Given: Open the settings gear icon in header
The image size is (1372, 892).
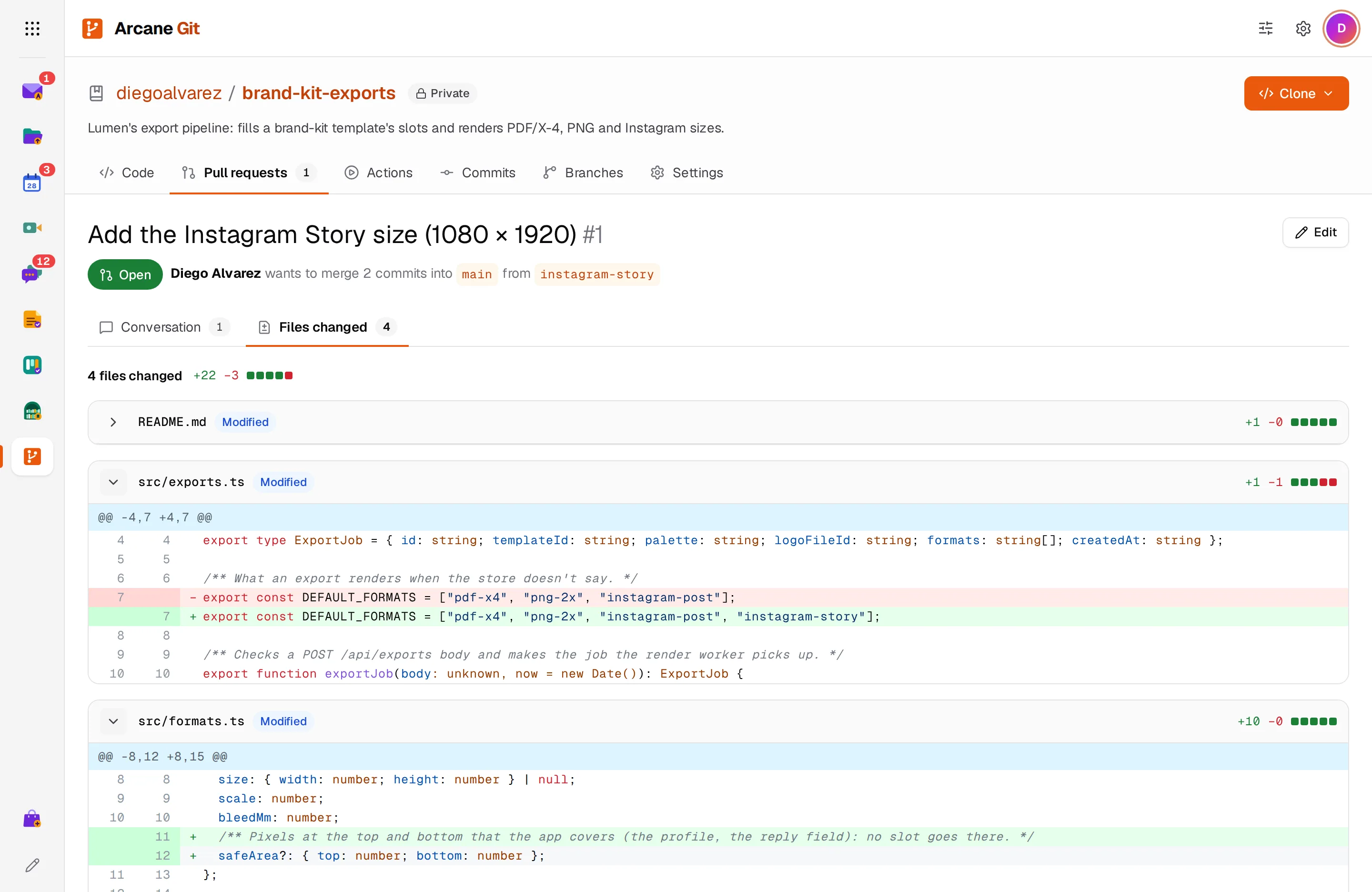Looking at the screenshot, I should 1303,28.
